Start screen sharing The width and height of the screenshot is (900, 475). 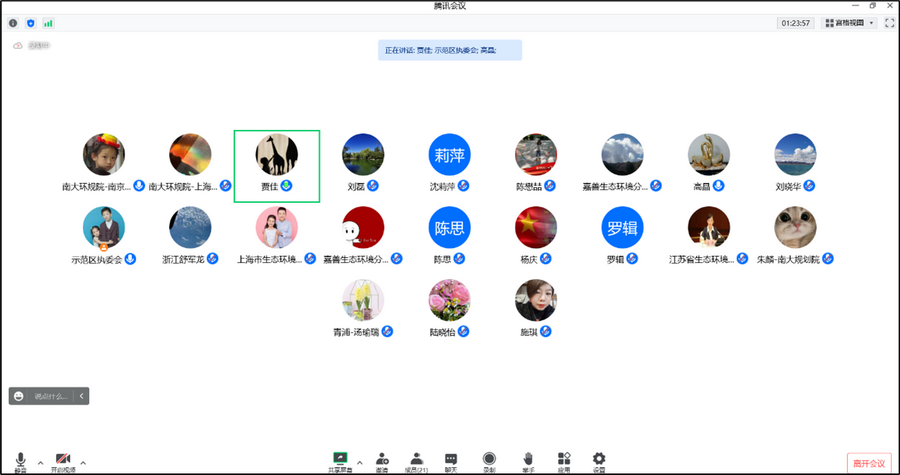pyautogui.click(x=340, y=459)
